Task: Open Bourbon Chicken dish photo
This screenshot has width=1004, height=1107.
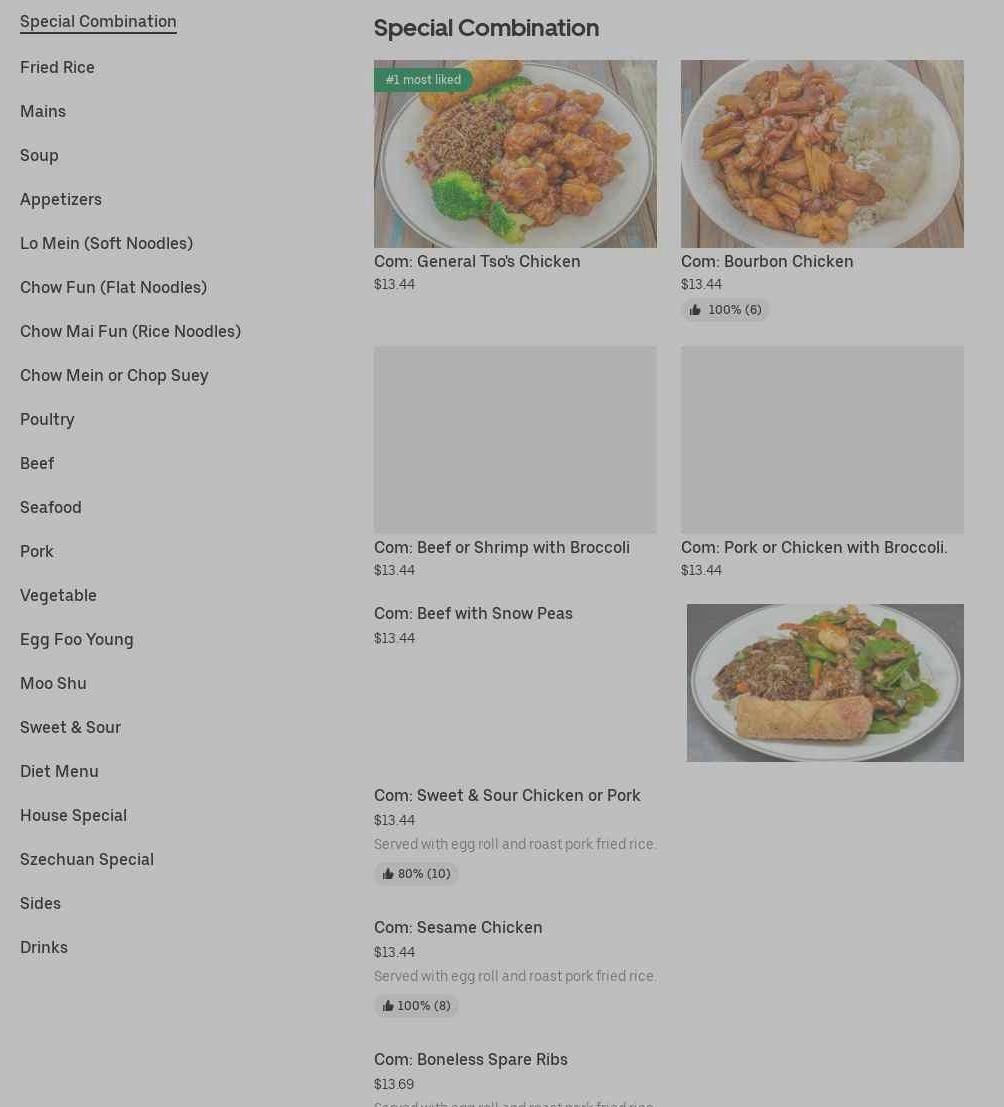Action: 822,154
